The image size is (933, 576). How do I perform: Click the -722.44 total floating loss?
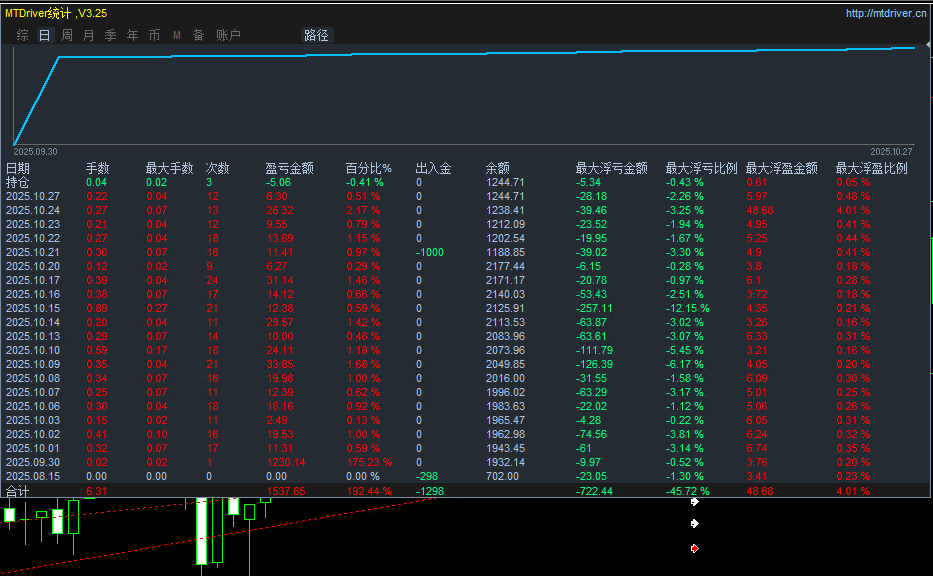click(594, 491)
